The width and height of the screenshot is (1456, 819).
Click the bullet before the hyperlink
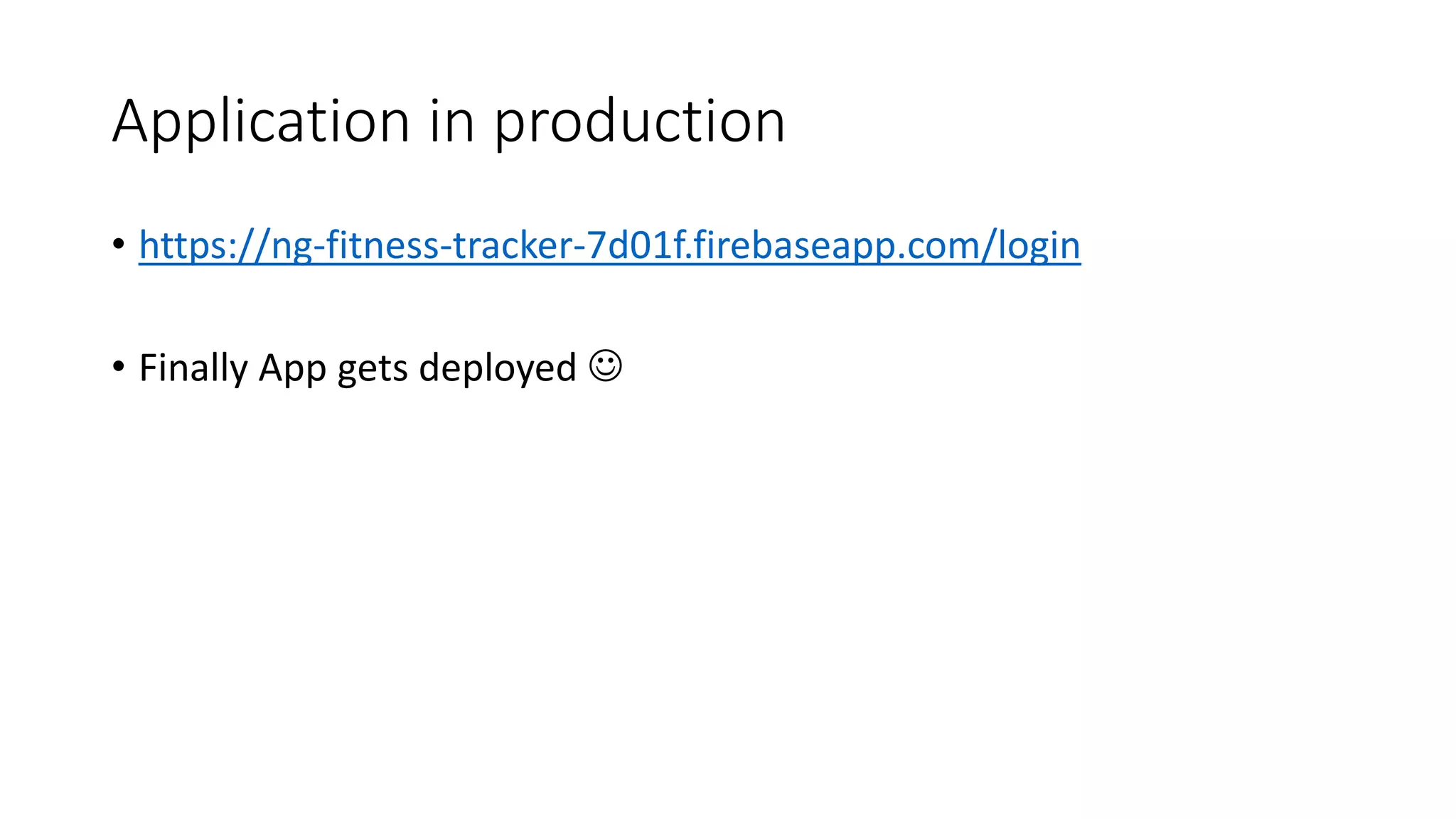coord(119,245)
